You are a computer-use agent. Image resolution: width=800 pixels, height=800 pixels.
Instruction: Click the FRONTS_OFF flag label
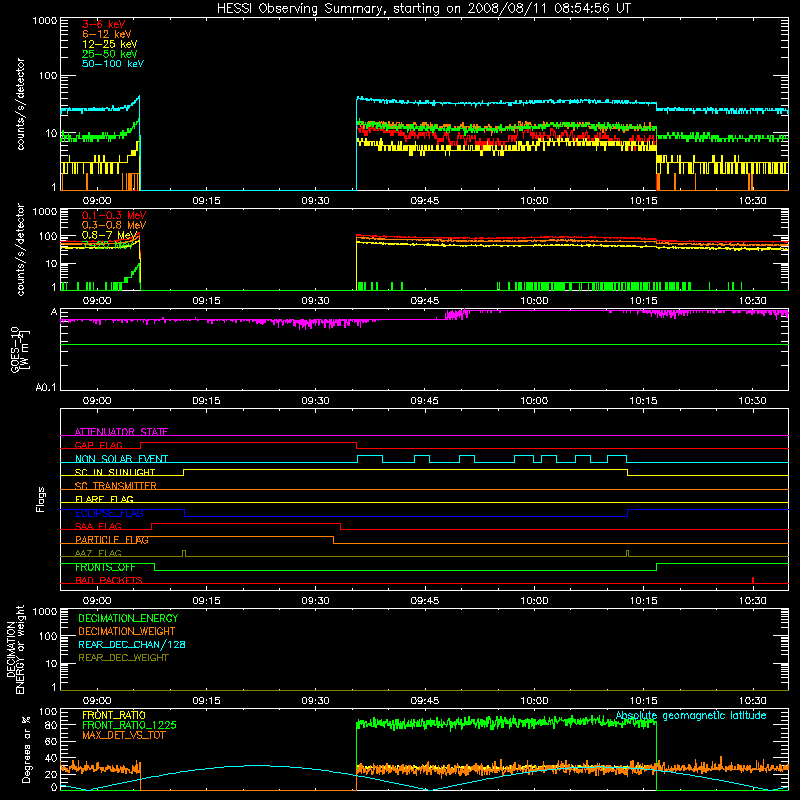105,567
